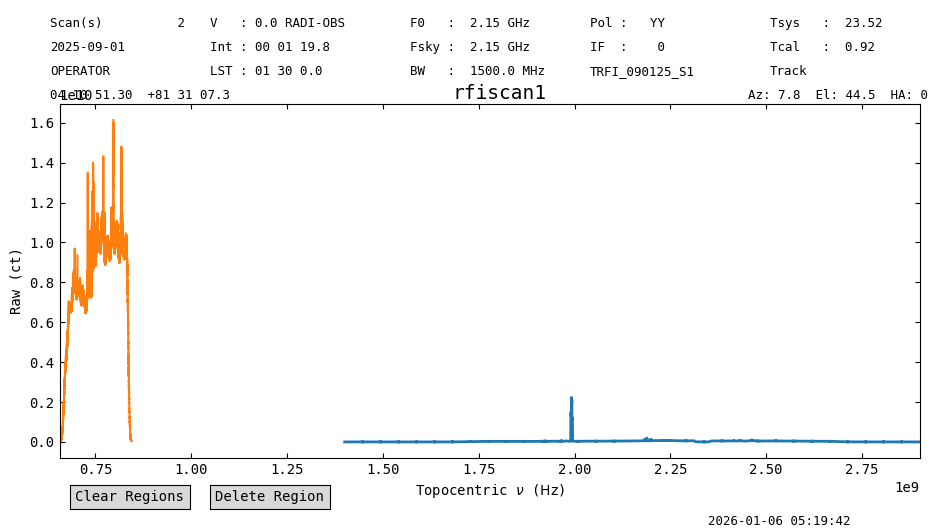This screenshot has width=929, height=531.
Task: Click the Topocentric ν (Hz) axis label
Action: click(491, 490)
